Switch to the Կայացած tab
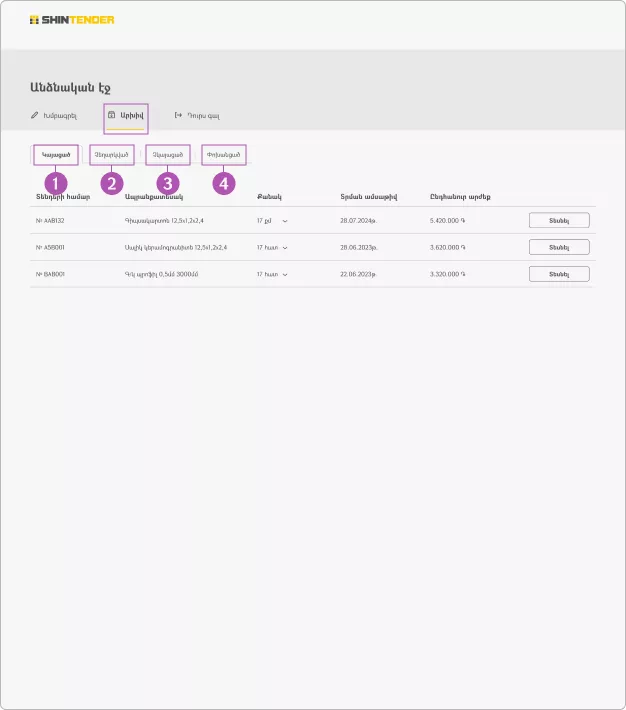 click(56, 155)
